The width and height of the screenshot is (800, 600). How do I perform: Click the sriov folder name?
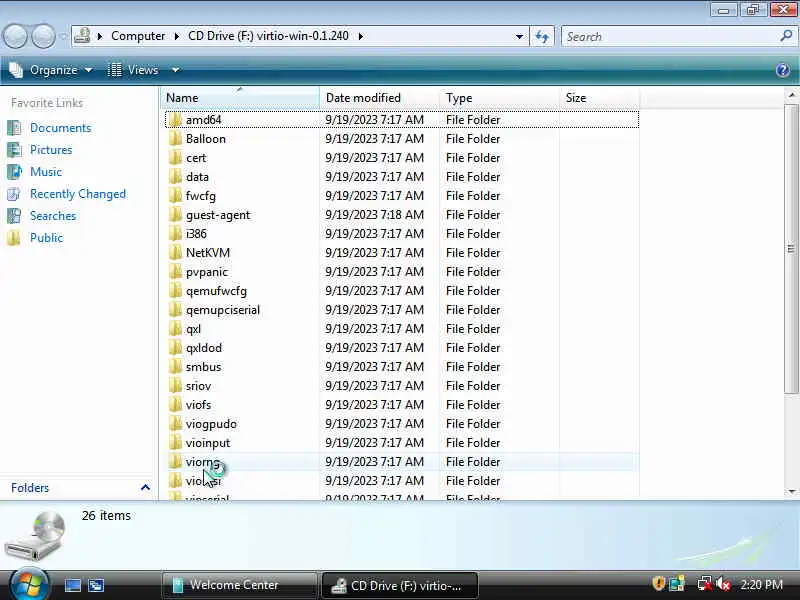tap(198, 386)
